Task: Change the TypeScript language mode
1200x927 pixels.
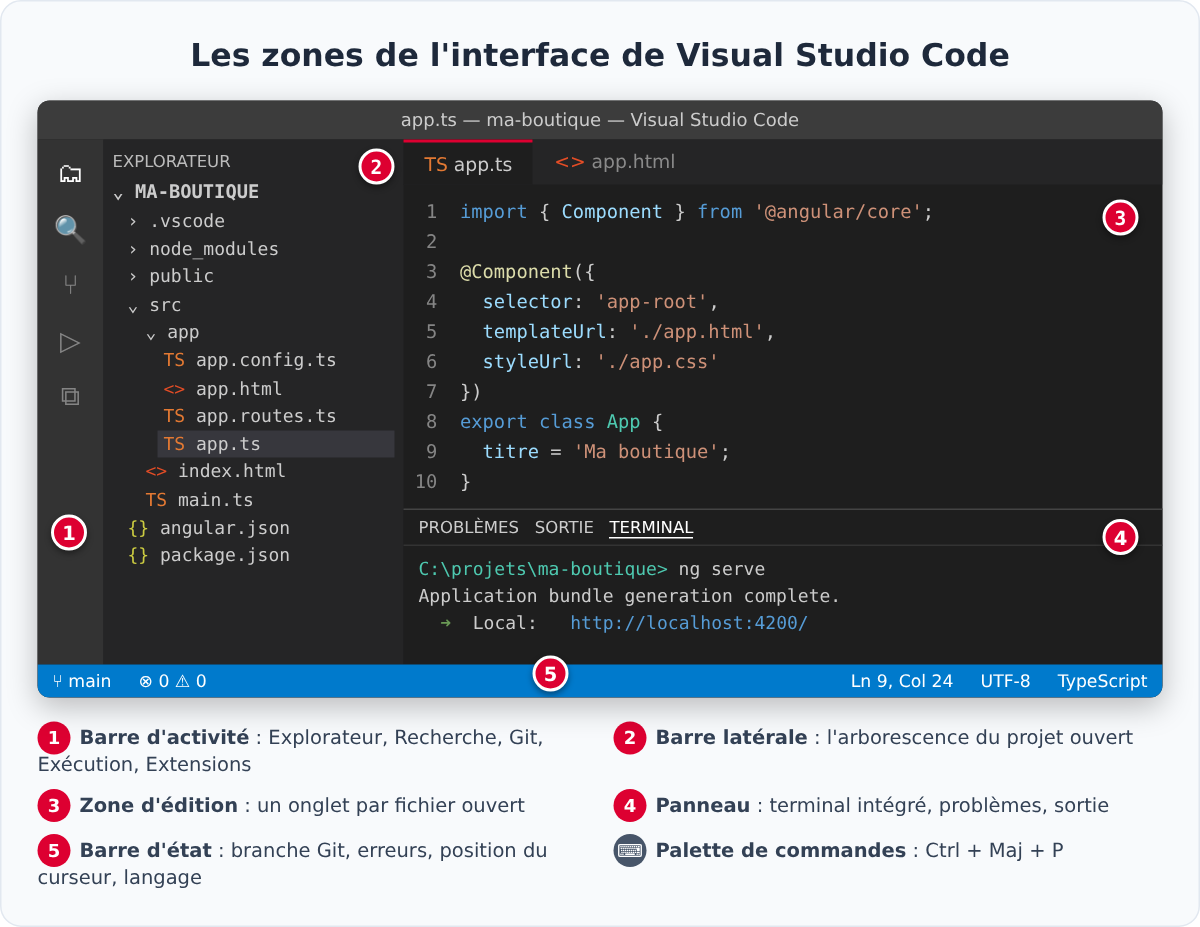Action: click(x=1103, y=681)
